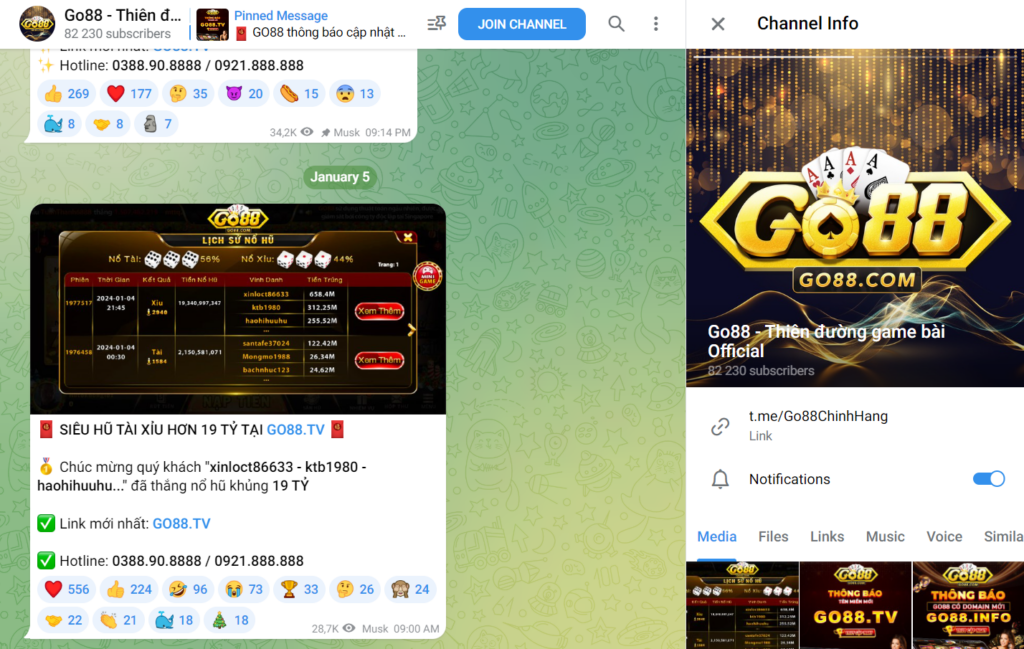React with trophy showing 33
This screenshot has height=649, width=1024.
[x=299, y=590]
